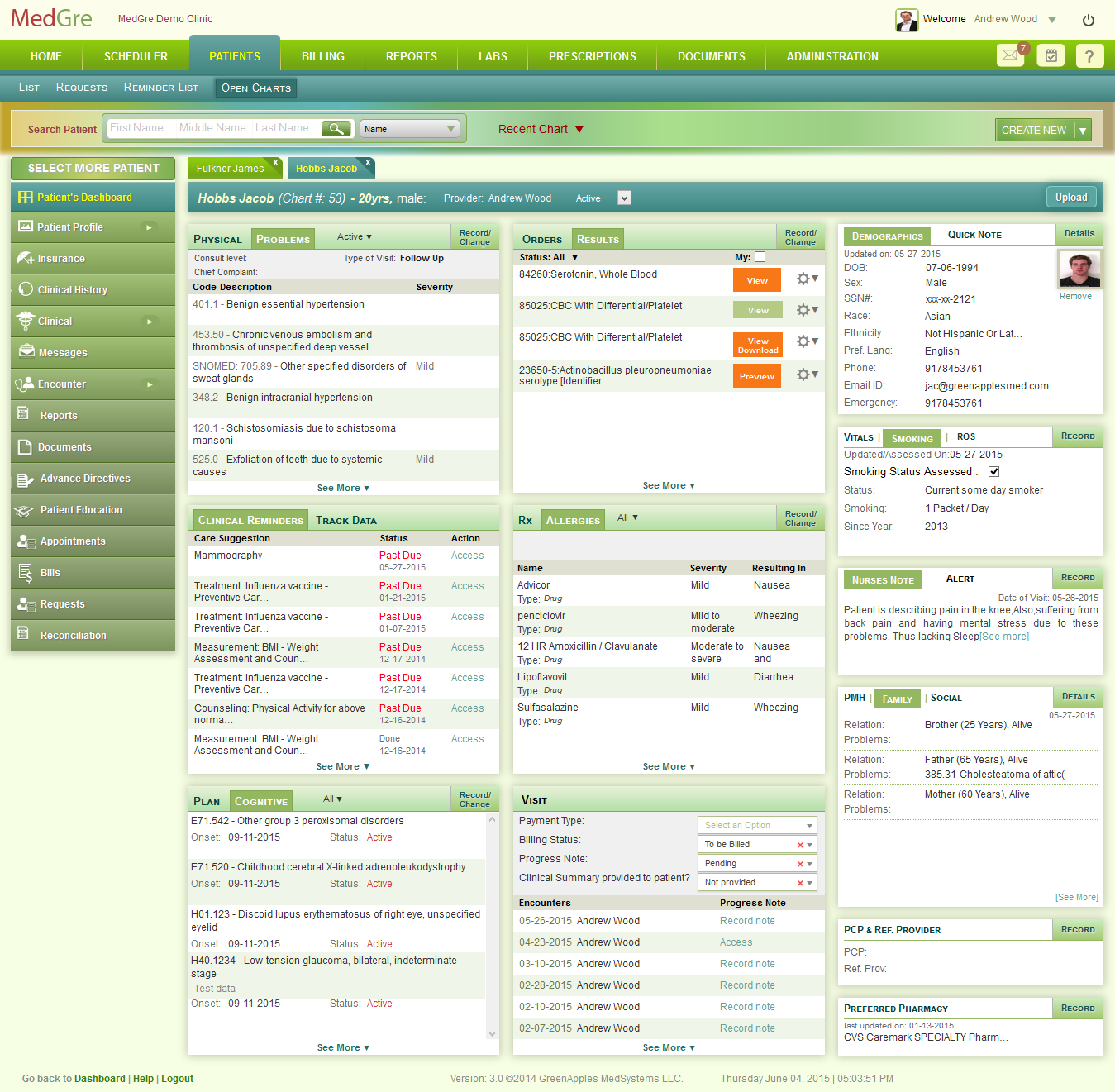This screenshot has width=1115, height=1092.
Task: Click the patient photo thumbnail
Action: coord(1079,269)
